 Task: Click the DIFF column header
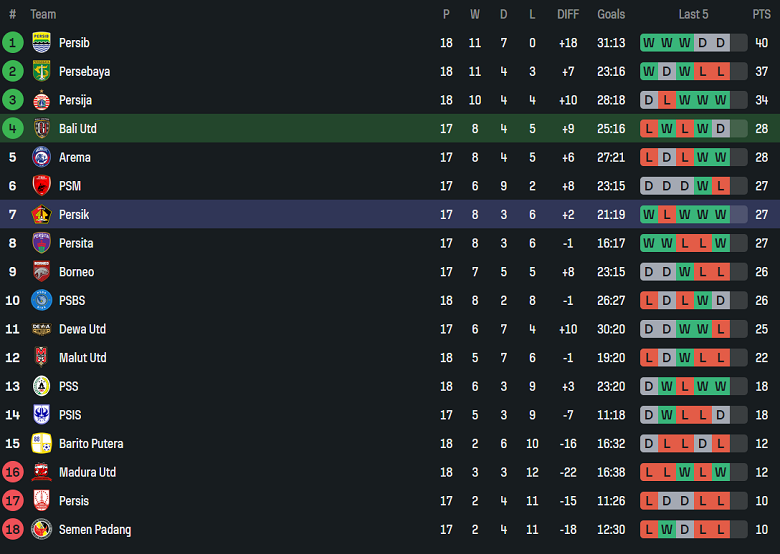[x=568, y=14]
